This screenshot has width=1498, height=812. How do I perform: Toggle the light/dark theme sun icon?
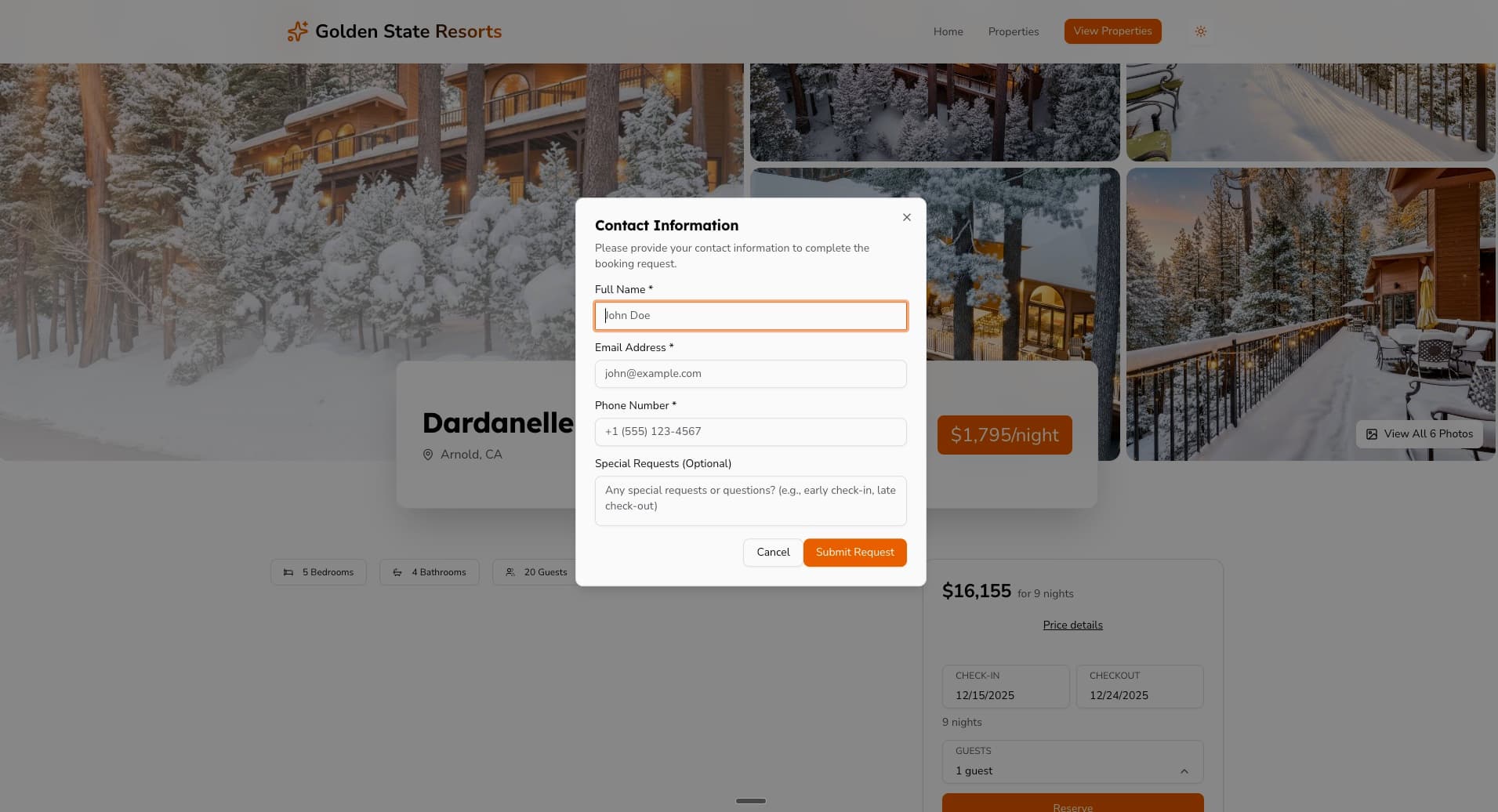tap(1200, 31)
